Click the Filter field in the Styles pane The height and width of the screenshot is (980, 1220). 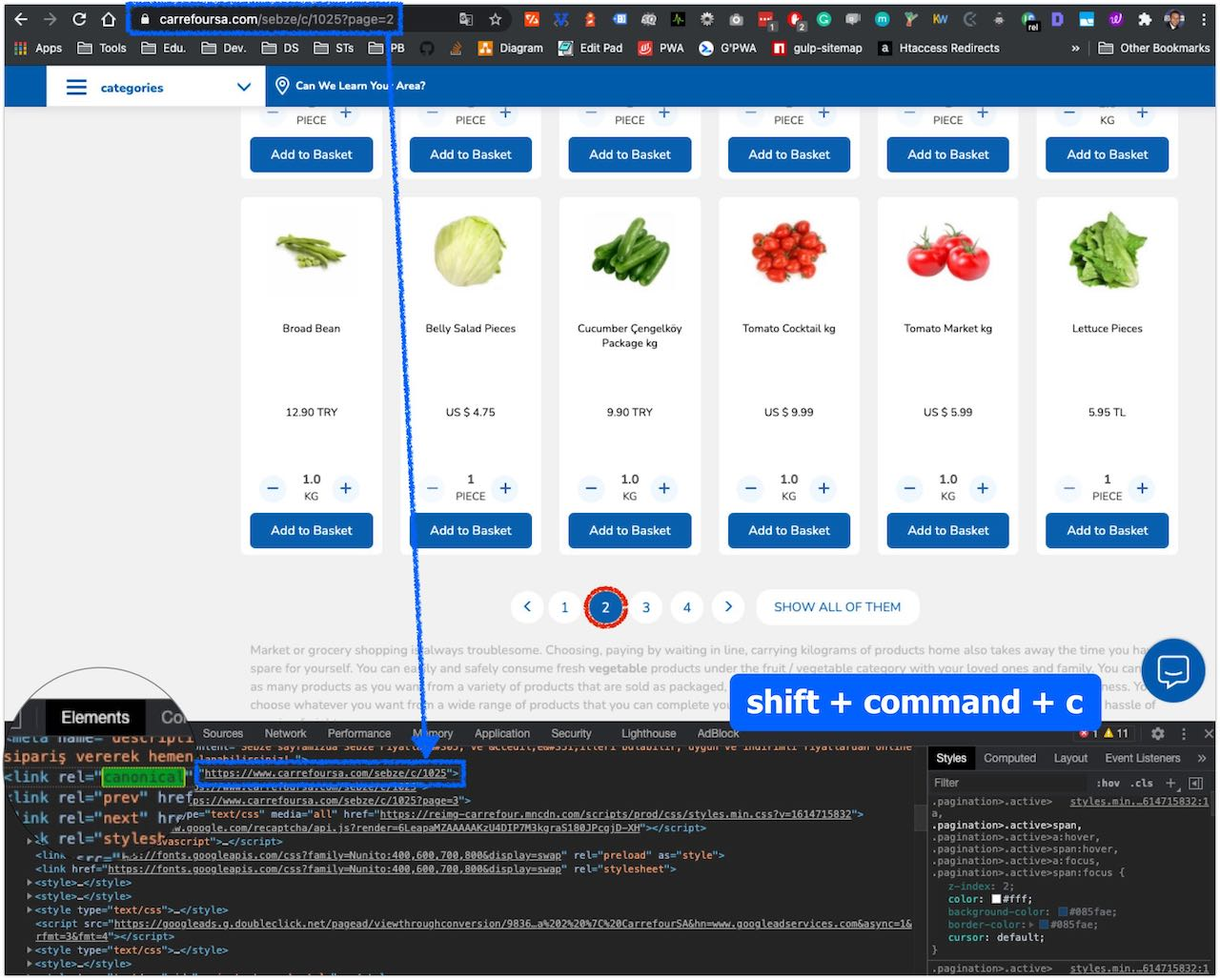[1001, 783]
